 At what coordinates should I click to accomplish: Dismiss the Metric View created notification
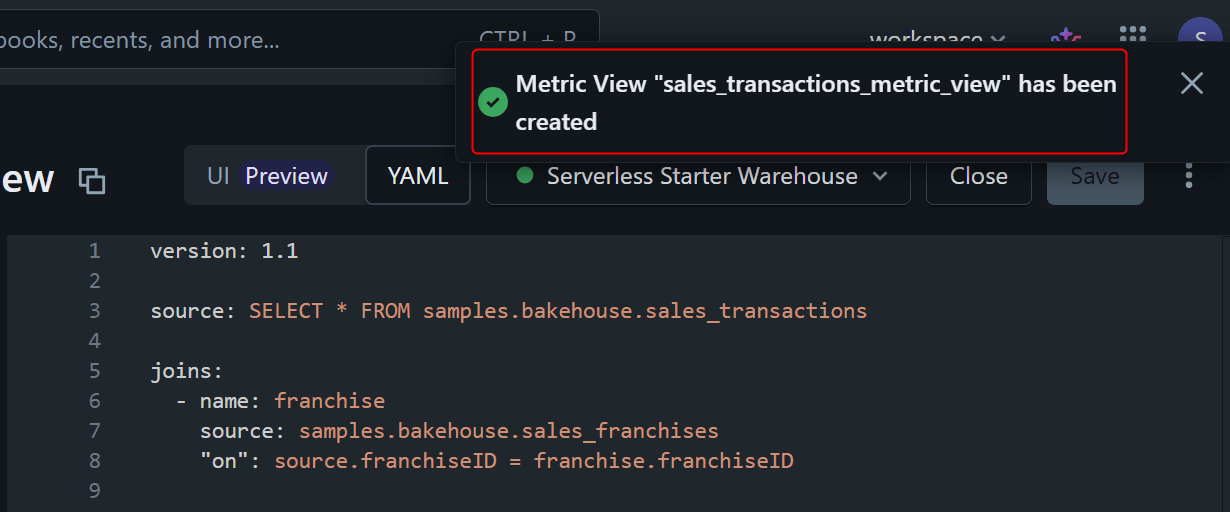1191,83
